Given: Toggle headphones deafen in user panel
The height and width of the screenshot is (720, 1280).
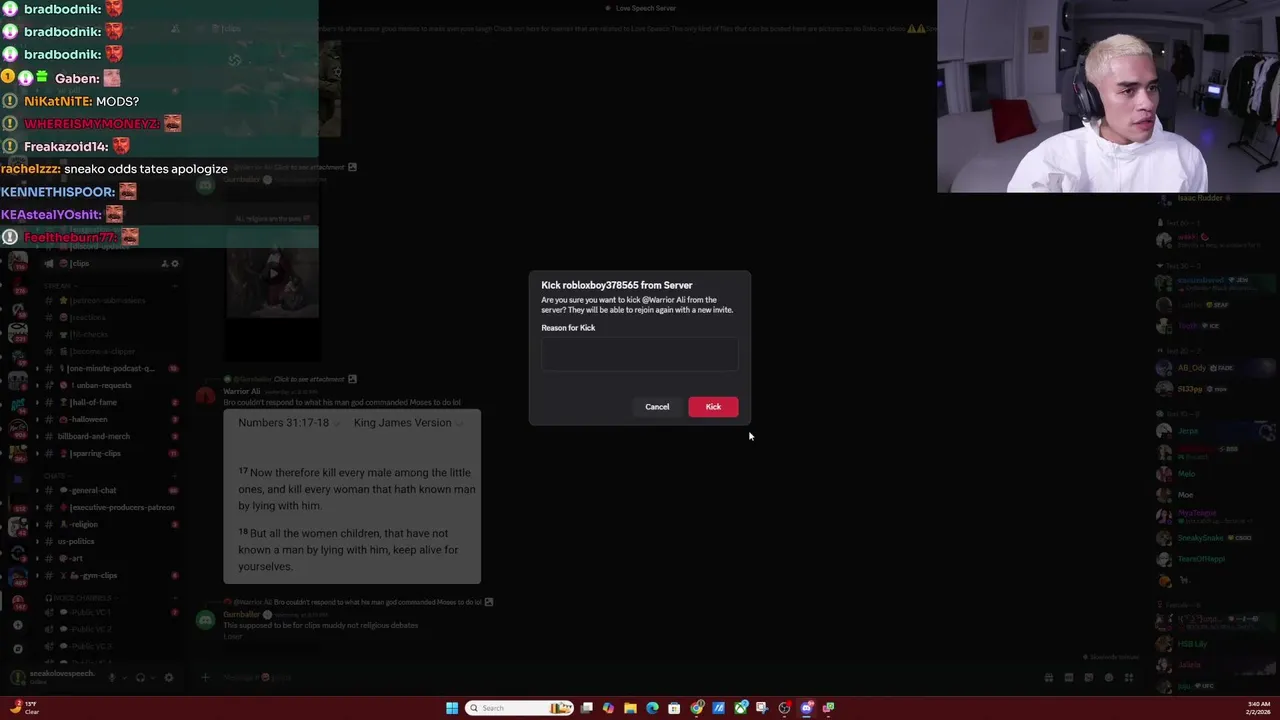Looking at the screenshot, I should coord(140,677).
